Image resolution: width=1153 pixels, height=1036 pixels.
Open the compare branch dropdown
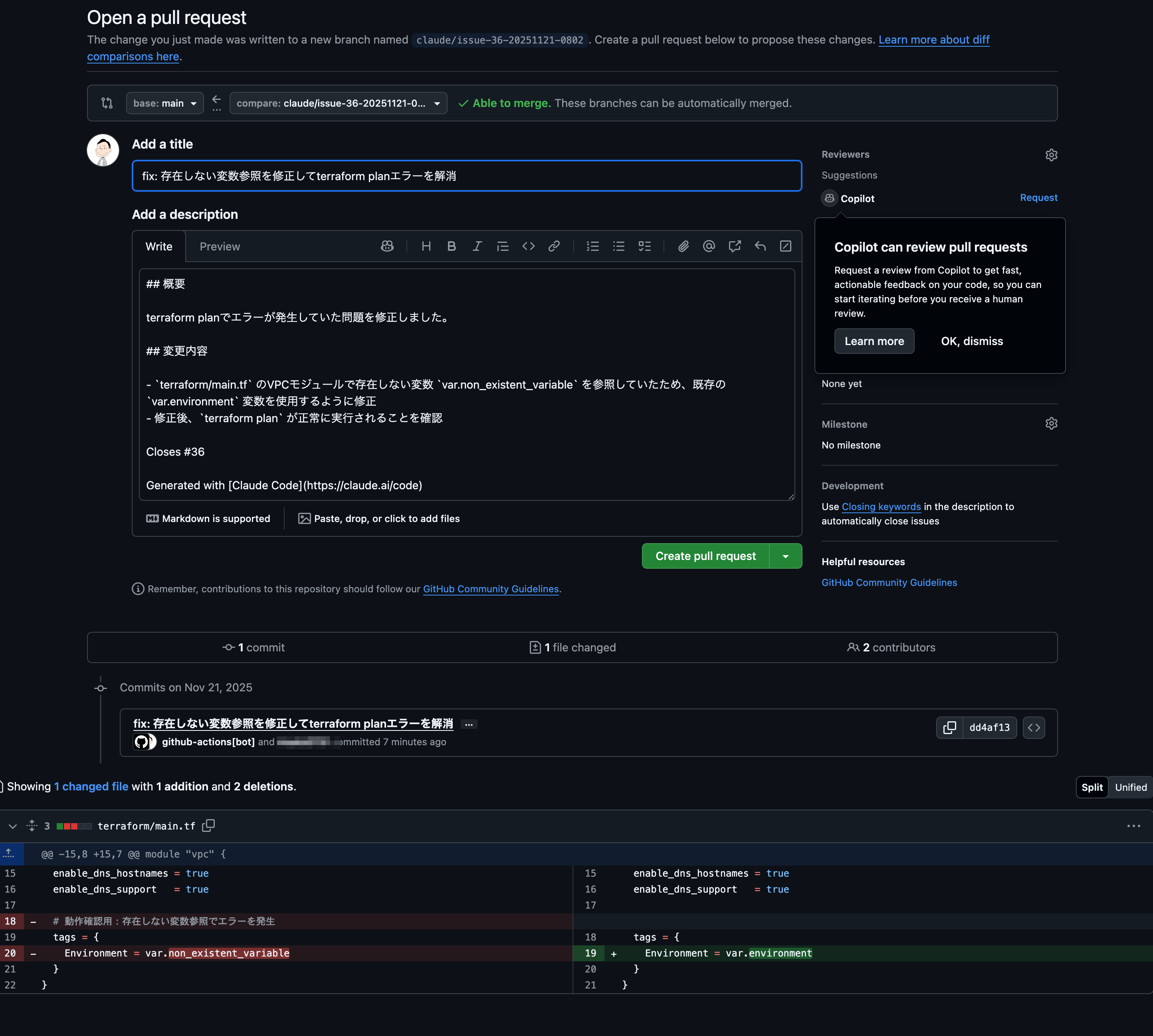coord(338,103)
